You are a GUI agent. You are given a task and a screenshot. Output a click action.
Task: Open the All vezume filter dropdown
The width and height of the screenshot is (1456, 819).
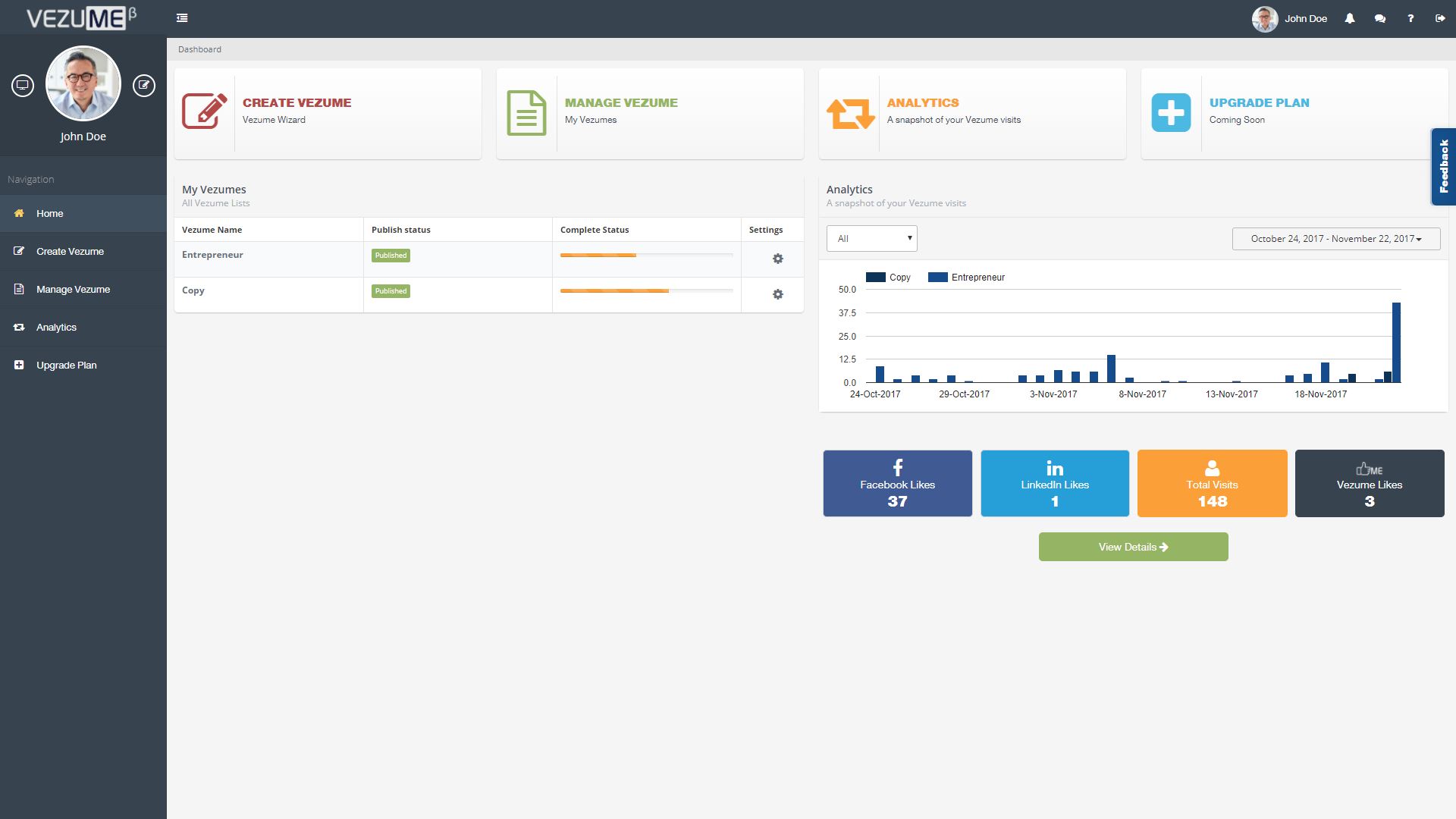click(x=872, y=239)
